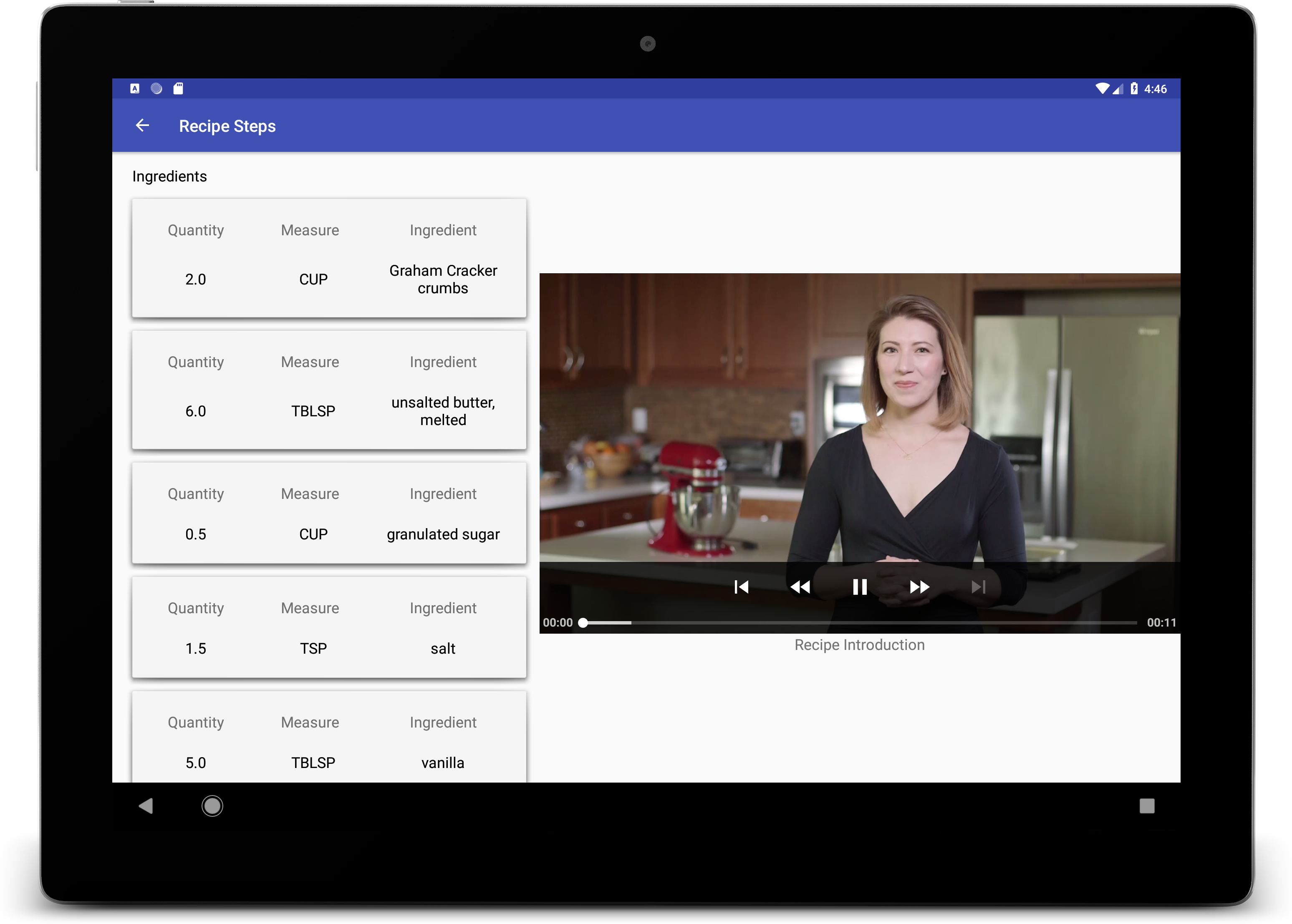The height and width of the screenshot is (924, 1292).
Task: Pause the recipe video
Action: click(859, 587)
